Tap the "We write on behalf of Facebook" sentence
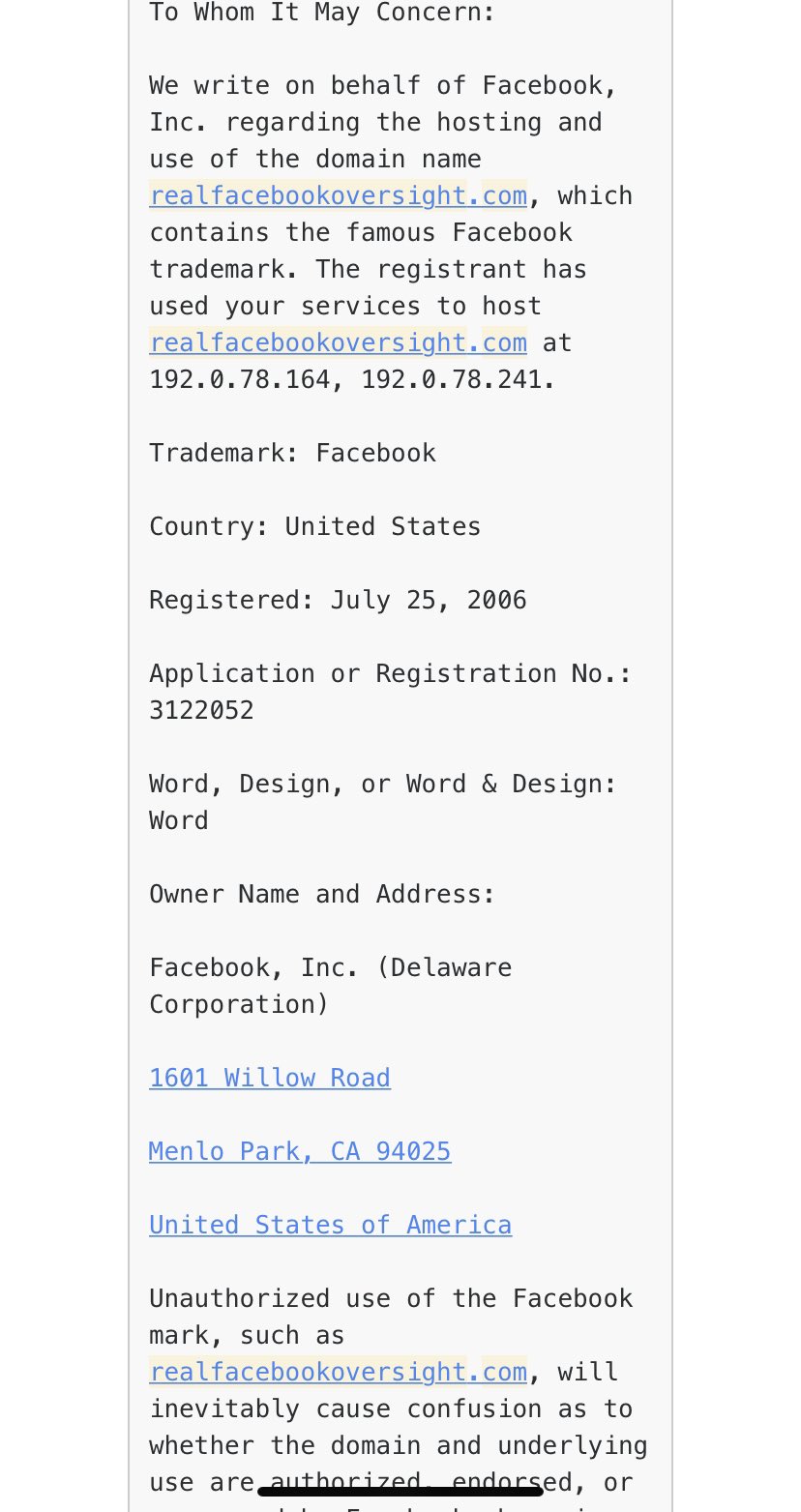 (x=383, y=85)
